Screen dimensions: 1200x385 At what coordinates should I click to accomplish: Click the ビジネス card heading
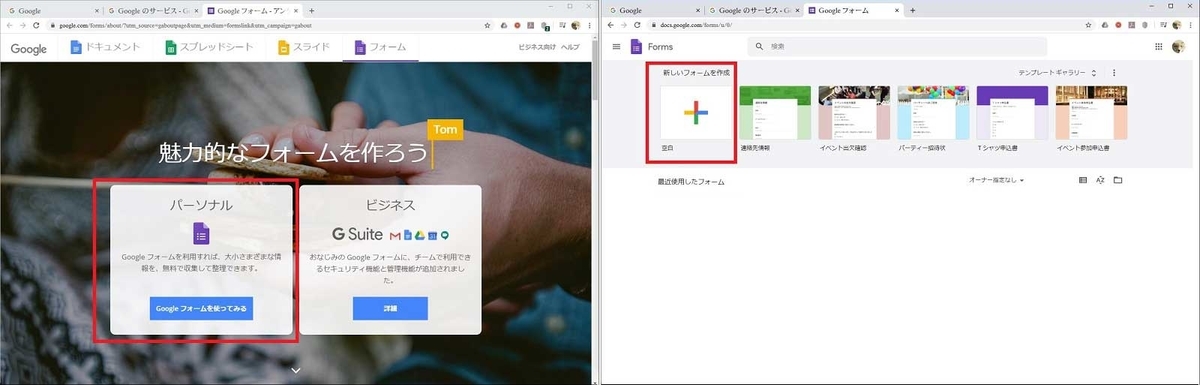click(x=390, y=205)
